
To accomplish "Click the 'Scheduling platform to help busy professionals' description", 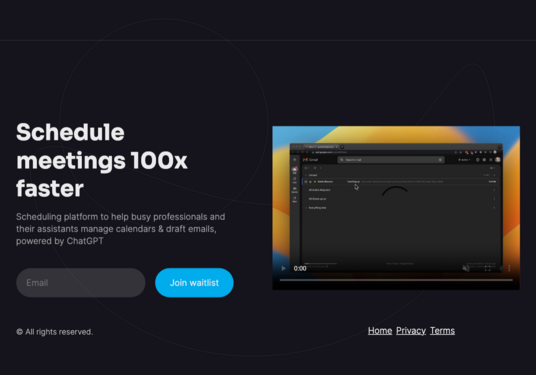I will tap(120, 229).
